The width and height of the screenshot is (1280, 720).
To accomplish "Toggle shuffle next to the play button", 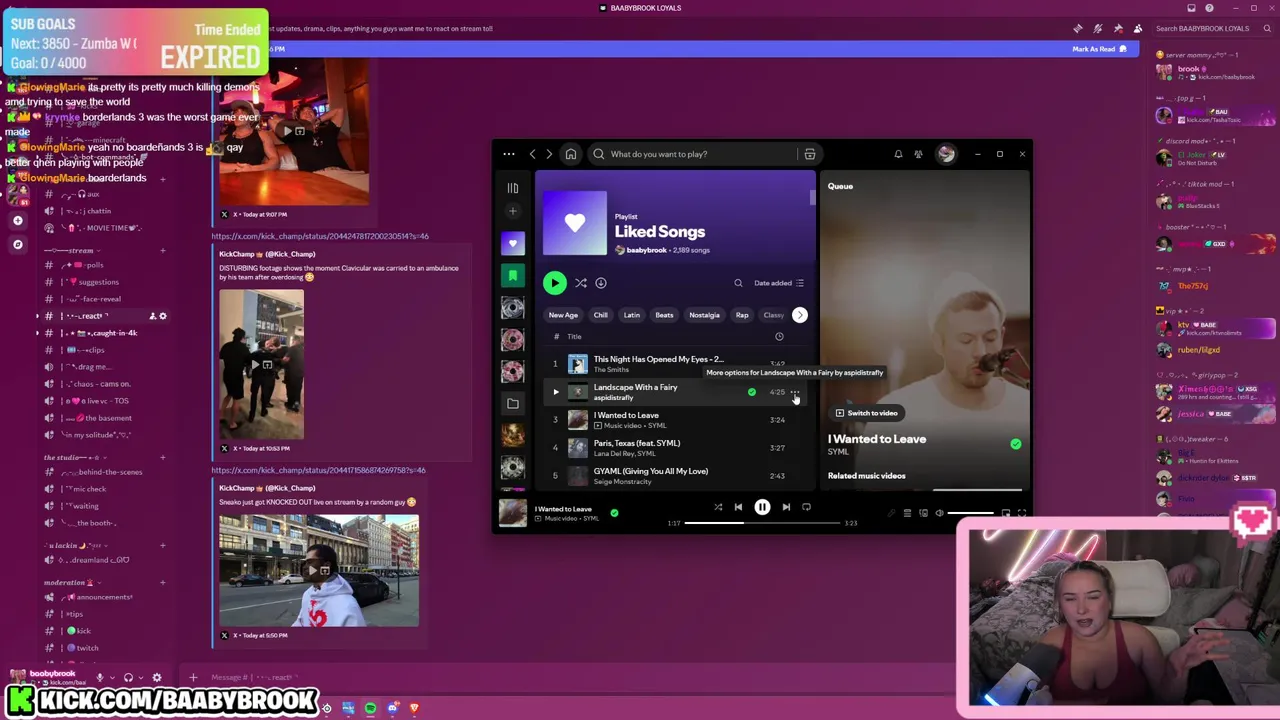I will click(580, 283).
